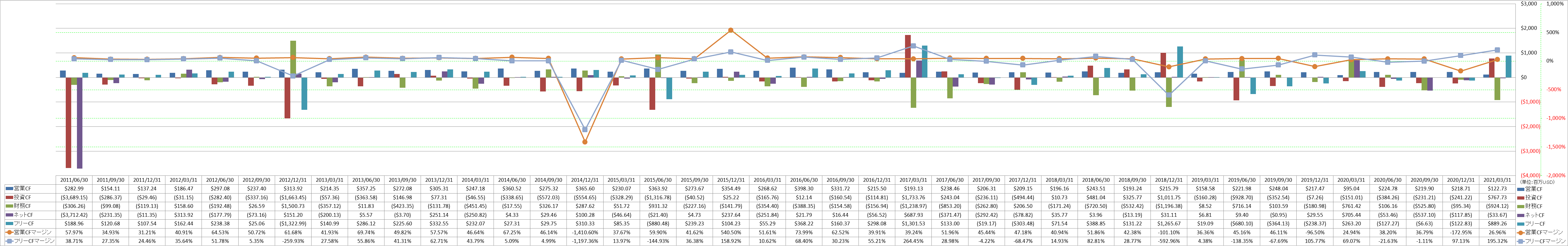The image size is (1568, 246).
Task: Select the 2015/12/31 column header
Action: 731,180
